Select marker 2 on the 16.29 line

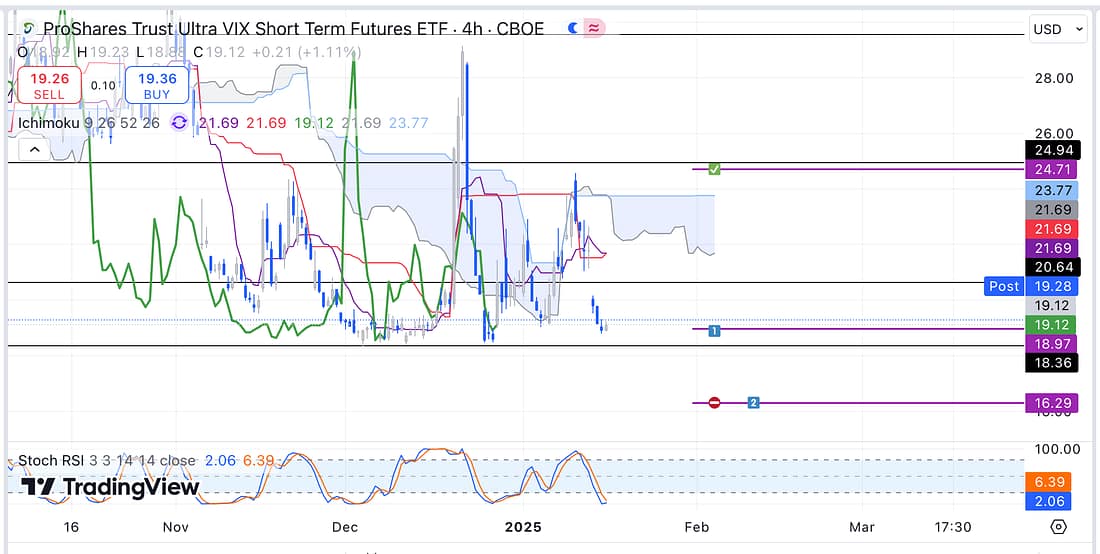(x=754, y=402)
